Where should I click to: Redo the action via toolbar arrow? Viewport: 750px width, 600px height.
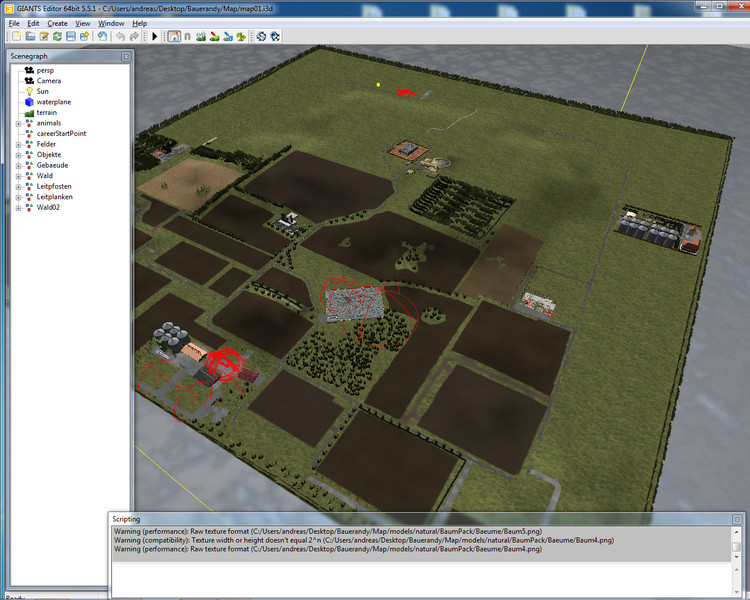click(x=134, y=36)
